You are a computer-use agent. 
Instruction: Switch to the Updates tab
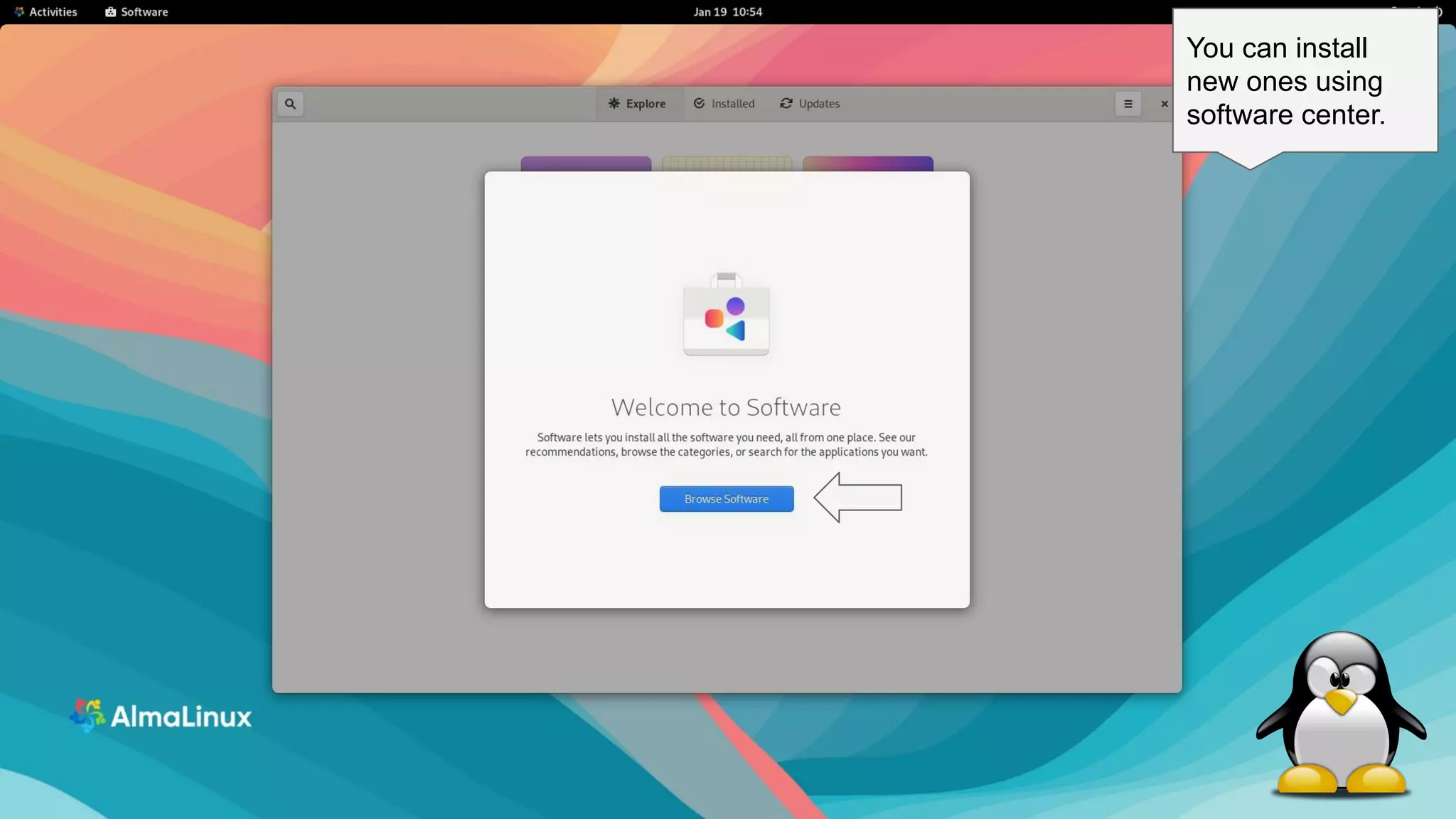pyautogui.click(x=810, y=104)
